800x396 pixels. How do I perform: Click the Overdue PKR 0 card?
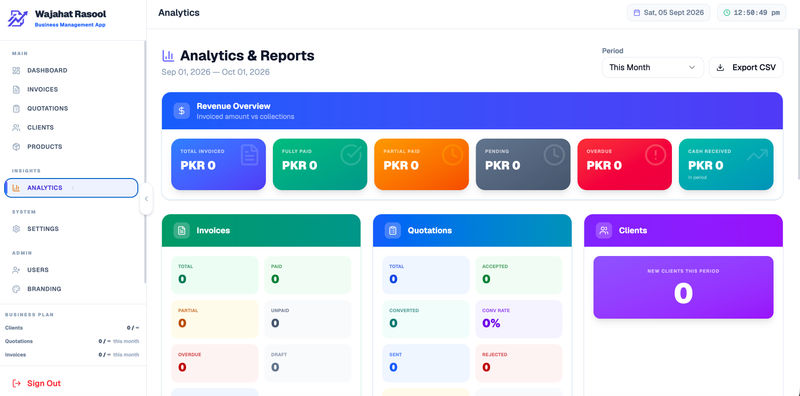tap(624, 164)
